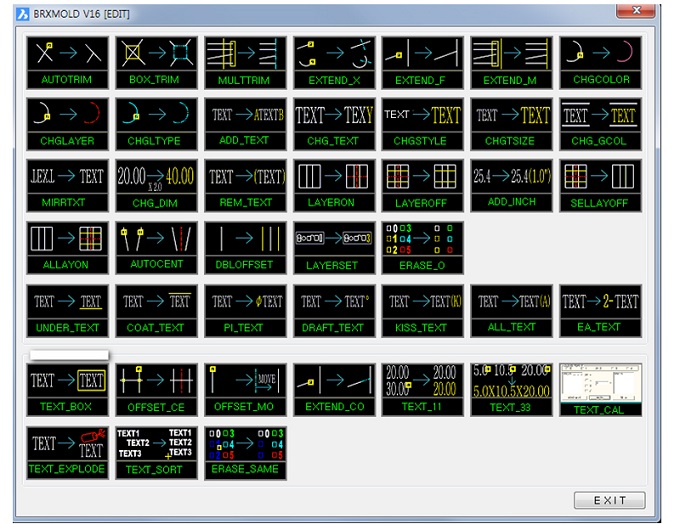
Task: Launch the EXTEND_X tool
Action: pyautogui.click(x=334, y=62)
